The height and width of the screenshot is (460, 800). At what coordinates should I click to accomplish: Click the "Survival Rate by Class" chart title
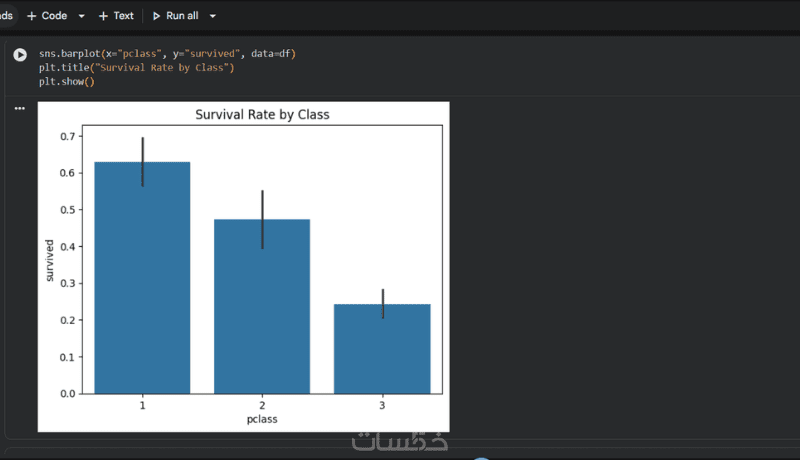click(261, 115)
